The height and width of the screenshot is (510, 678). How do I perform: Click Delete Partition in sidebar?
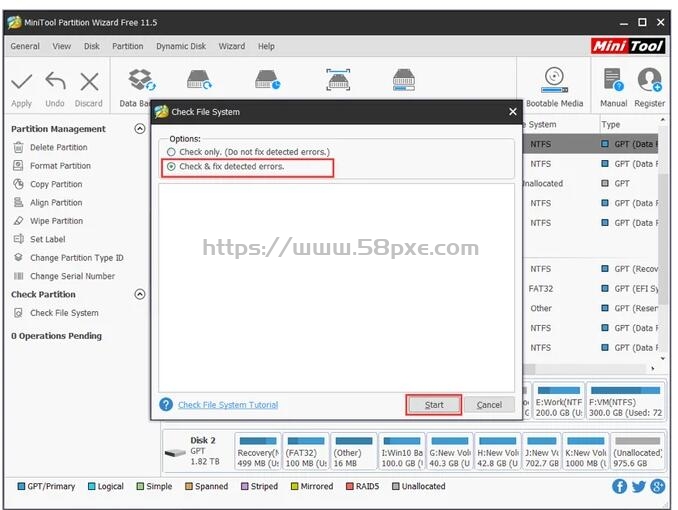[x=58, y=148]
